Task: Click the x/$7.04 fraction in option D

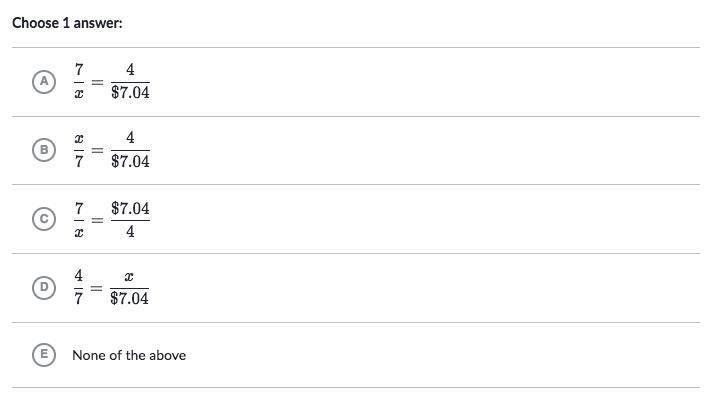Action: [130, 287]
